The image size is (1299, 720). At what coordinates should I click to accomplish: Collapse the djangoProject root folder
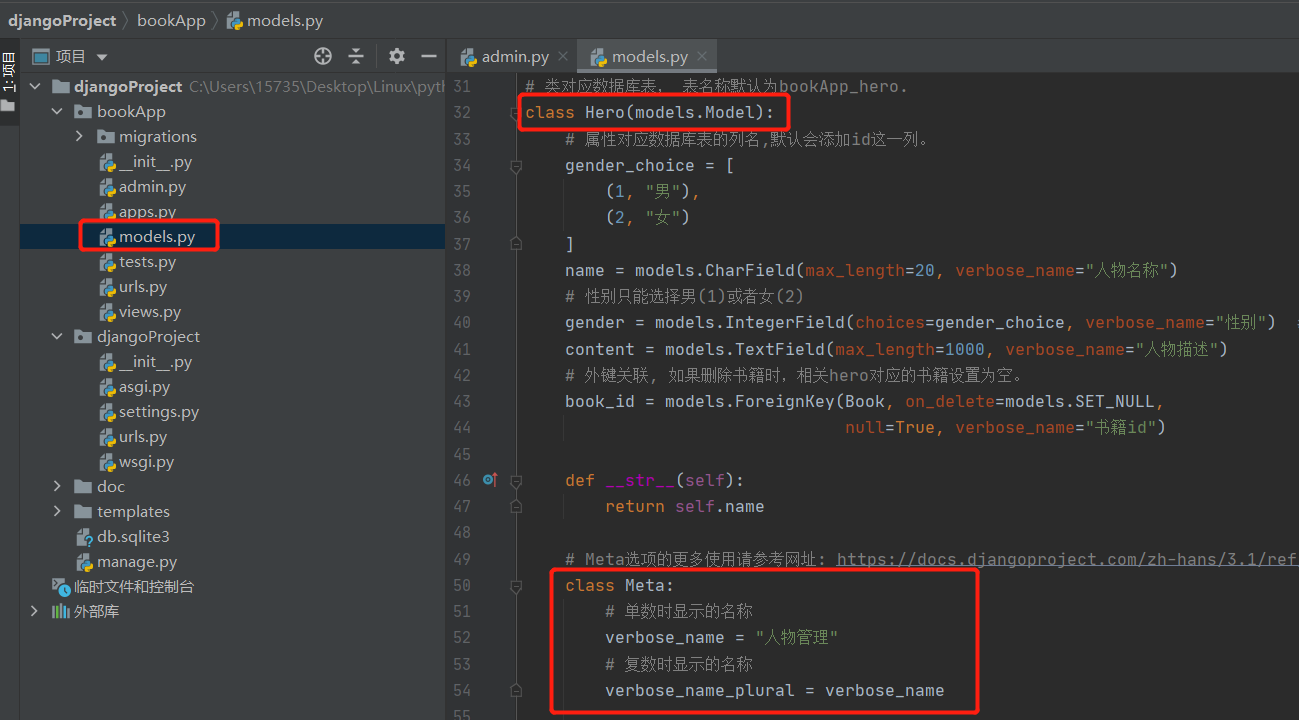tap(36, 87)
